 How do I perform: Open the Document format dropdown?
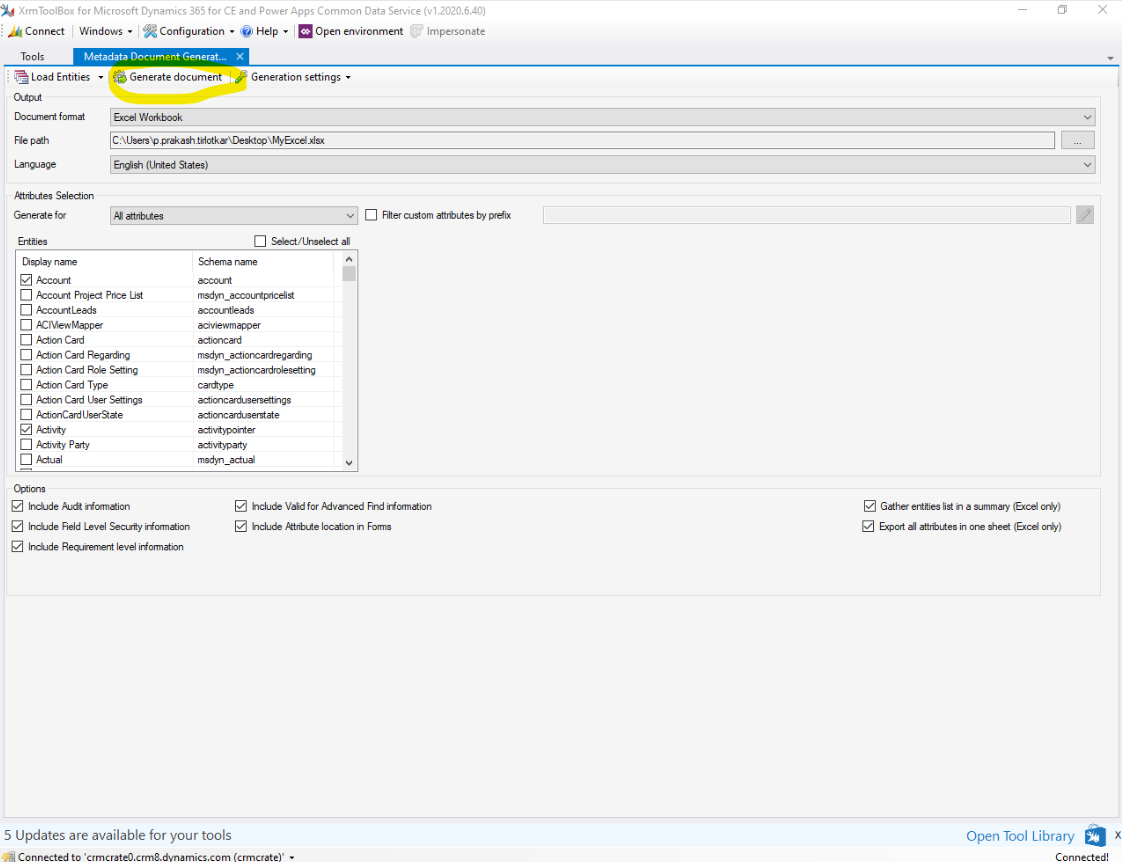tap(1086, 116)
